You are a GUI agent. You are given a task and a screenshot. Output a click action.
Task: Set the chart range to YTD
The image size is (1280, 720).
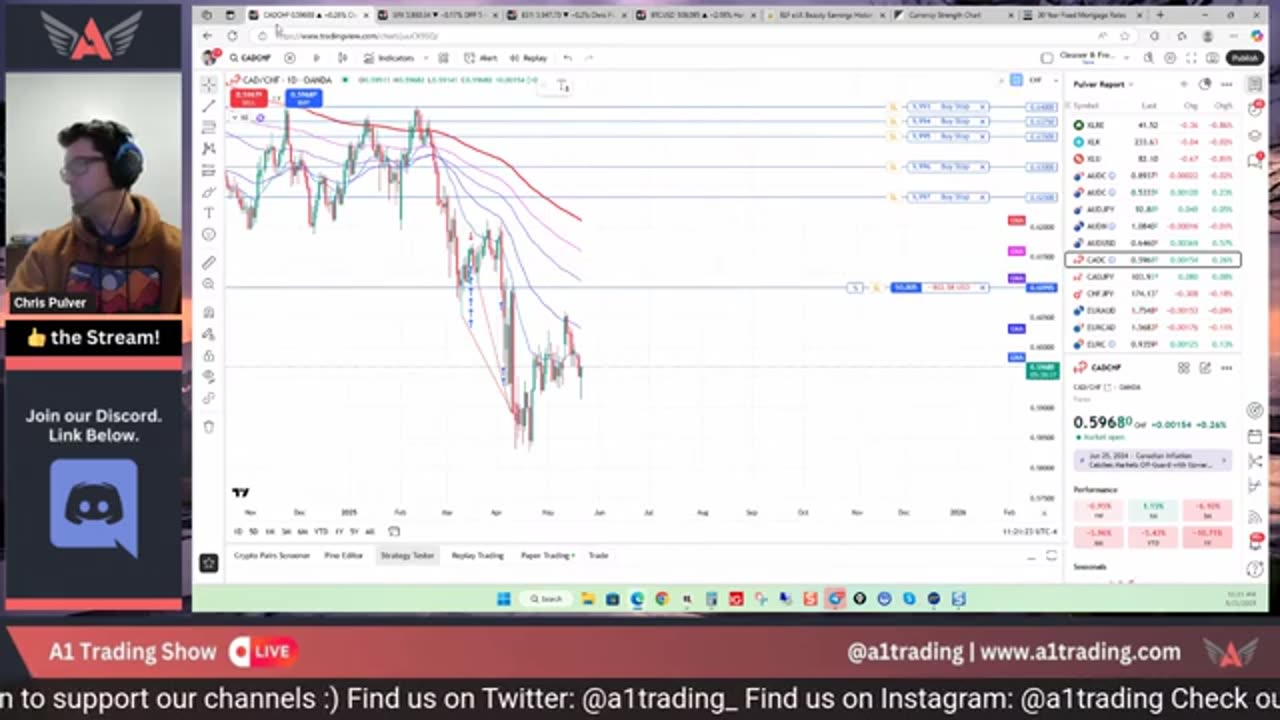click(321, 531)
